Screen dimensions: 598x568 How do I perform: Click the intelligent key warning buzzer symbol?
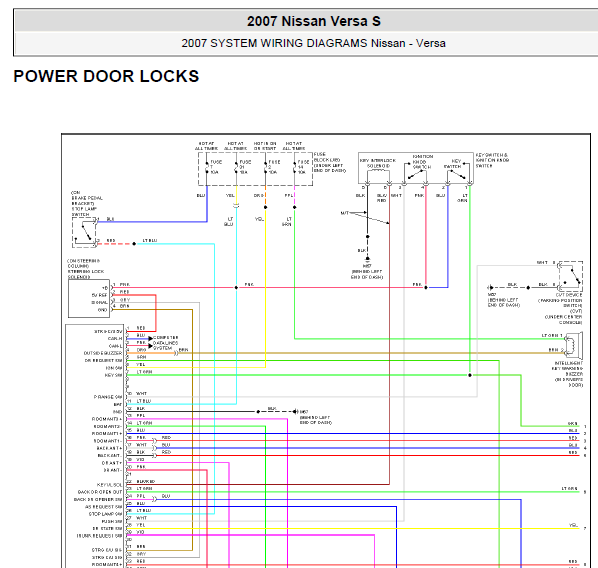pyautogui.click(x=574, y=346)
